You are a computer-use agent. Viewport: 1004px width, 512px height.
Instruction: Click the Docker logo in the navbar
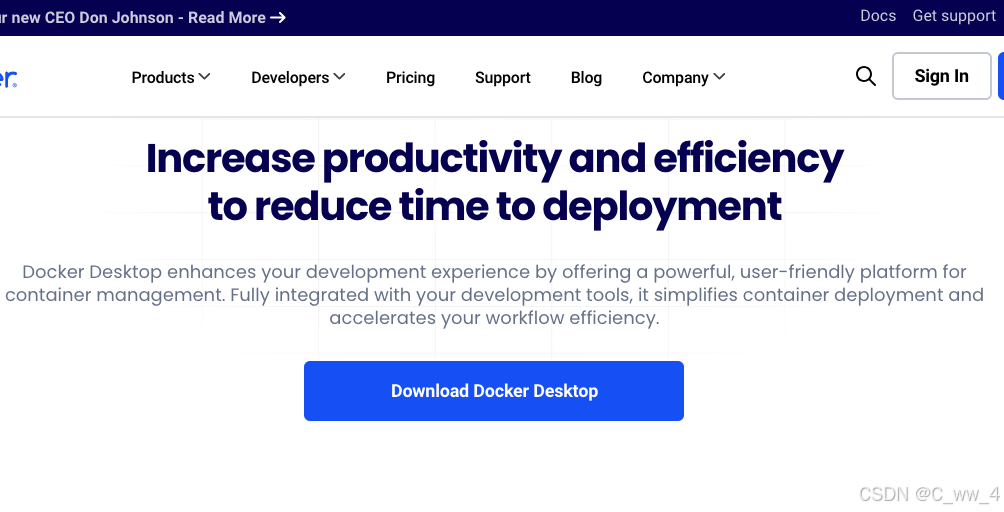pyautogui.click(x=8, y=78)
